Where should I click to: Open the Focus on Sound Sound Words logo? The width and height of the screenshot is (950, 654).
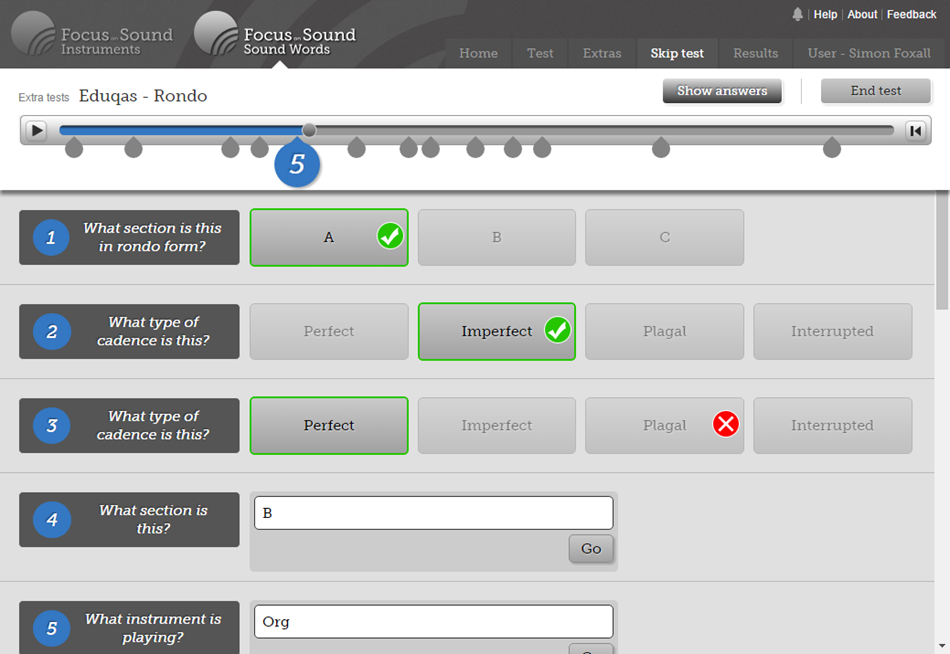point(275,35)
